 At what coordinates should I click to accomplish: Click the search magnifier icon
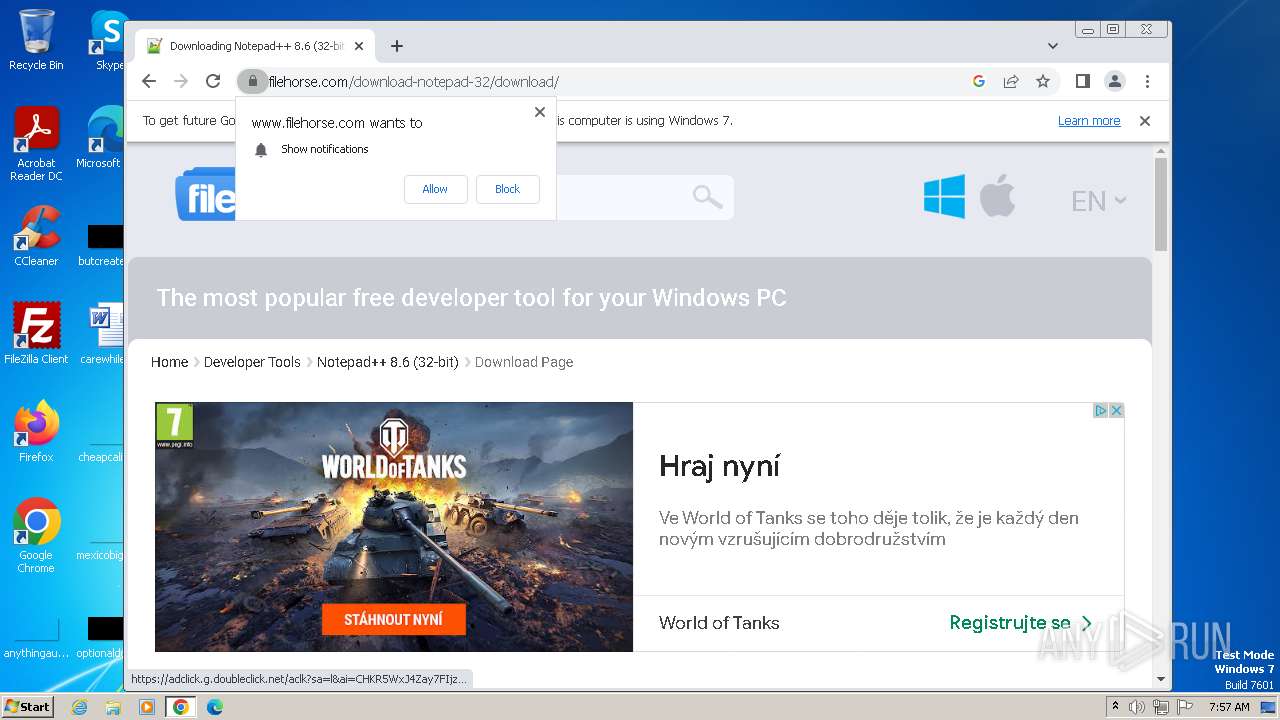coord(707,197)
